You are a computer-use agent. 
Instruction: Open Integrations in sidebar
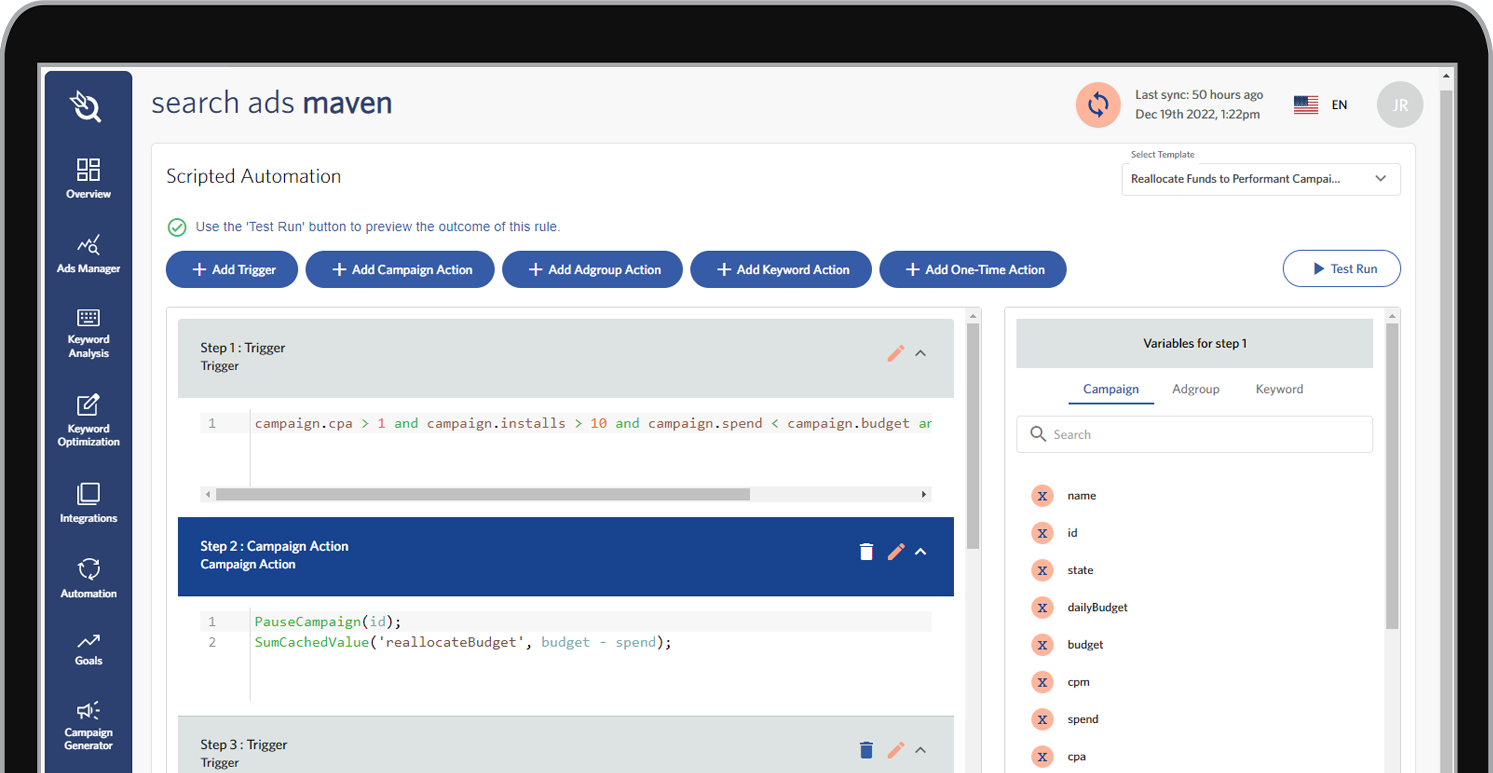coord(88,503)
